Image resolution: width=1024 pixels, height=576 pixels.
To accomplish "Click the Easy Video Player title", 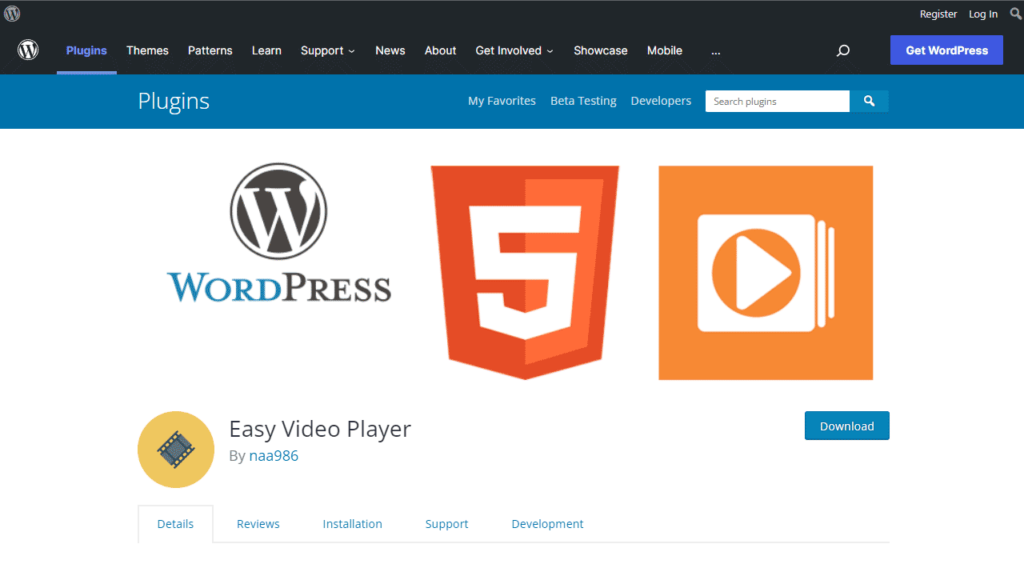I will [320, 428].
